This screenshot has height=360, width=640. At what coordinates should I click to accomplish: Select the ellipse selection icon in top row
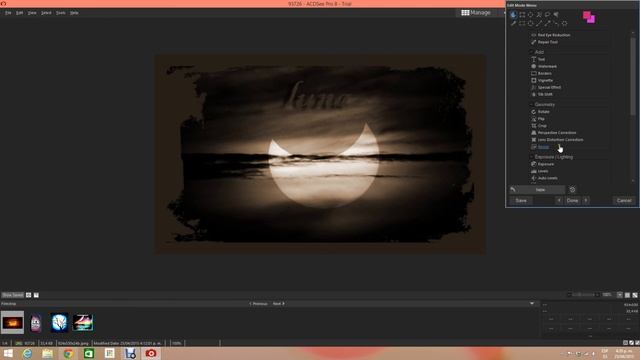coord(531,15)
